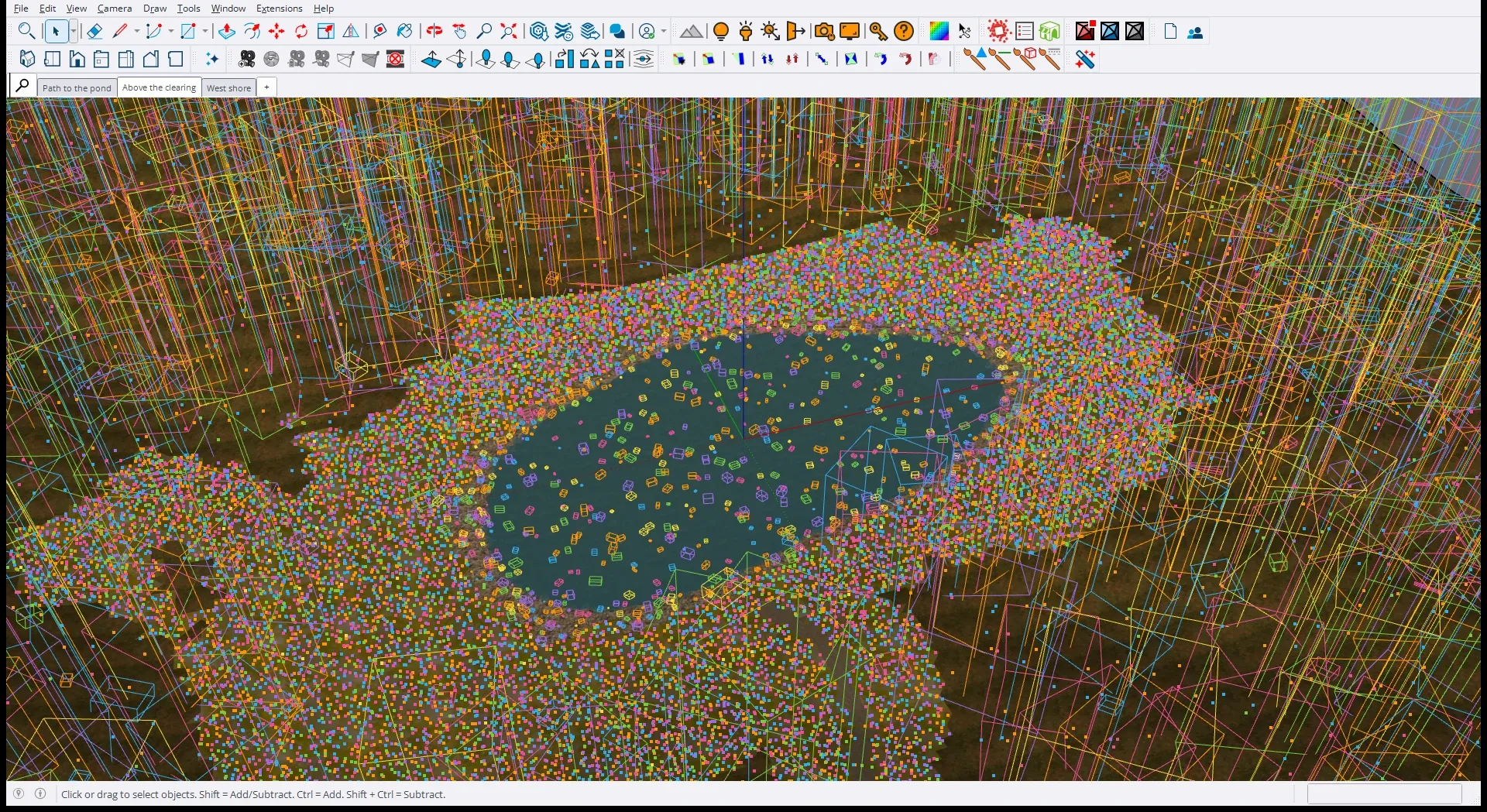Click the 'Above the clearing' scene tab
This screenshot has height=812, width=1487.
[x=159, y=87]
